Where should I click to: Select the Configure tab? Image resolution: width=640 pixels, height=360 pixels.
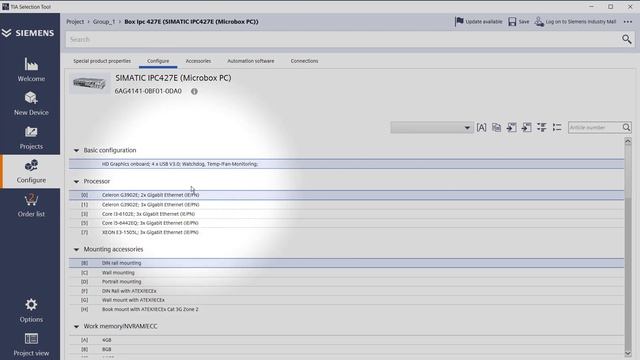(158, 61)
